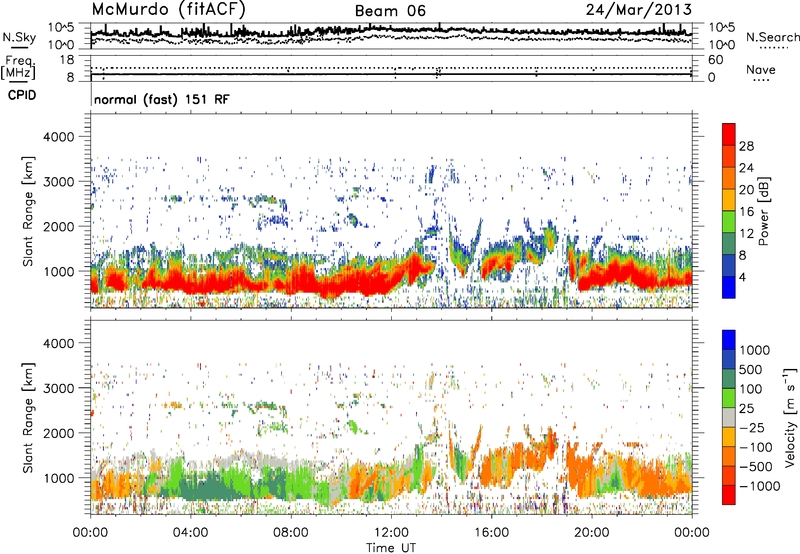Click the "60" tick on the Nave axis
The image size is (800, 554).
coord(715,60)
